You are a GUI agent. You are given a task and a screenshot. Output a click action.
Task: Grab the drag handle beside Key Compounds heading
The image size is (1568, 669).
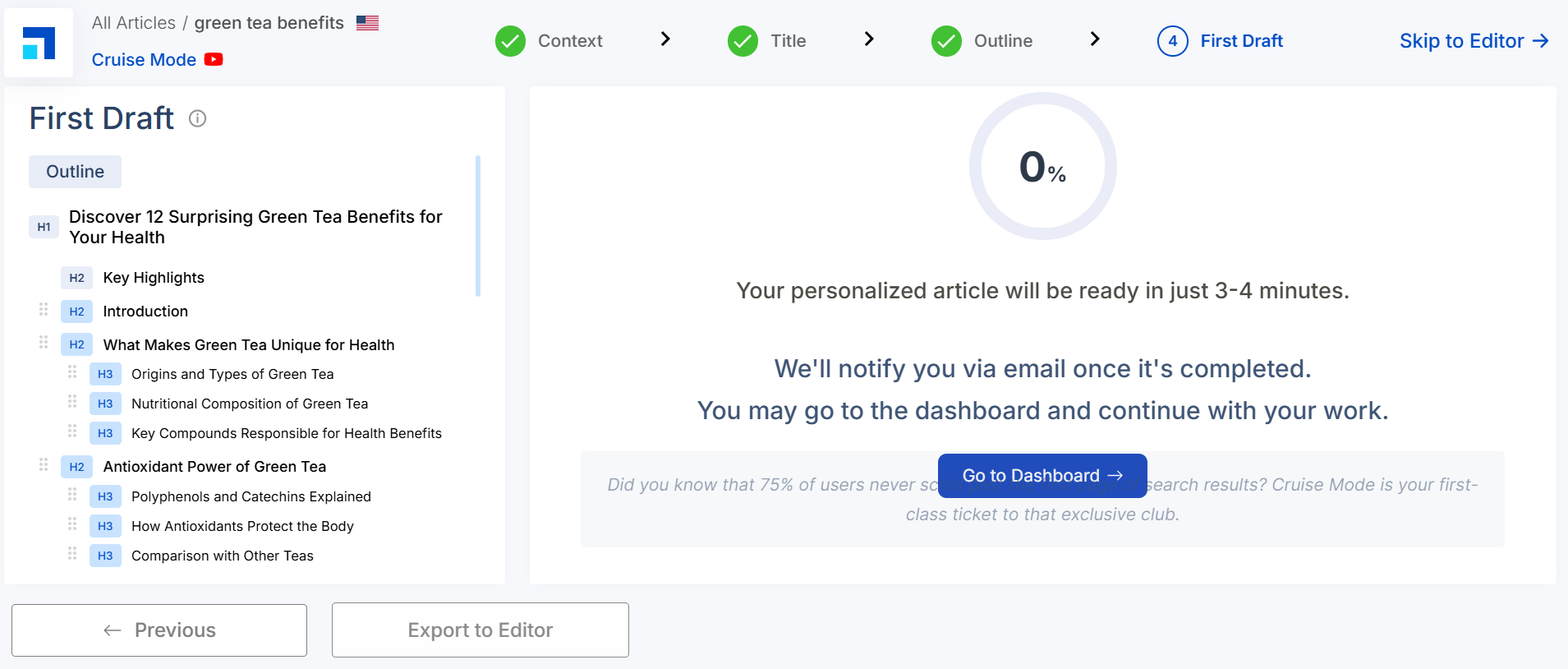coord(72,431)
